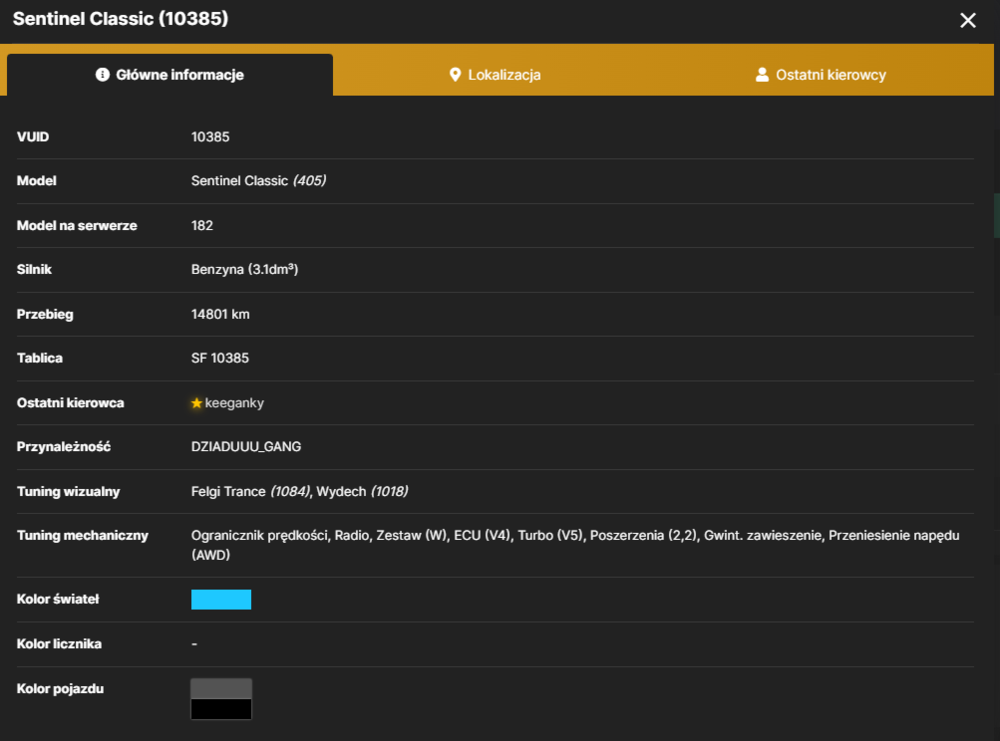
Task: Select the Wydech (1018) tuning entry
Action: point(362,492)
